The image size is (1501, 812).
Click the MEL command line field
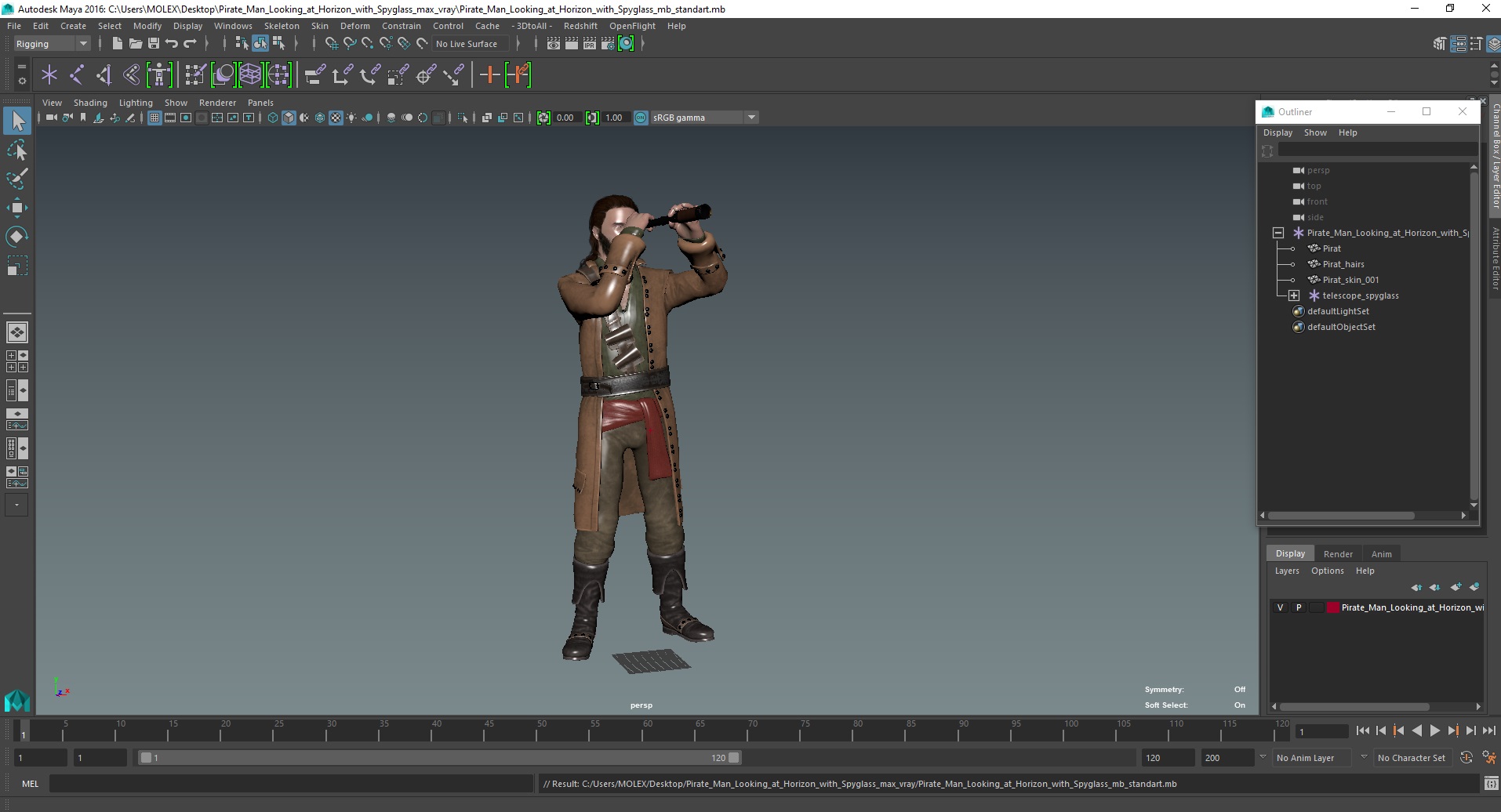[x=291, y=784]
